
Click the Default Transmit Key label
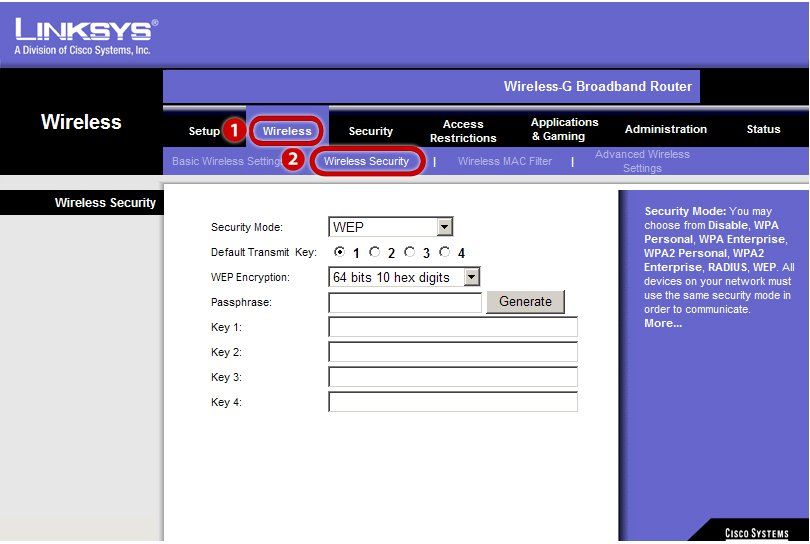pyautogui.click(x=263, y=252)
